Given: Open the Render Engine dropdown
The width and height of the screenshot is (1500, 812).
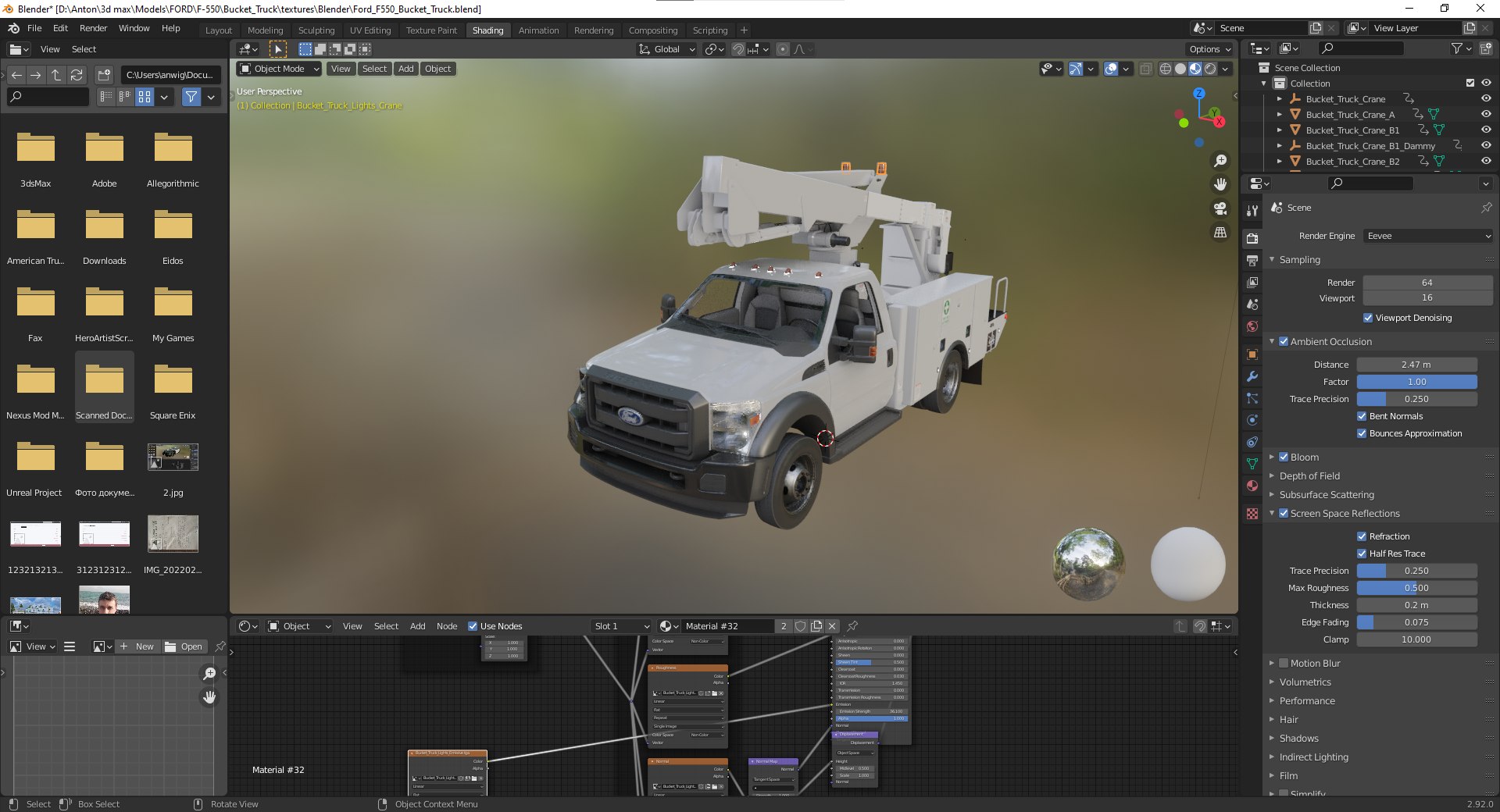Looking at the screenshot, I should click(x=1428, y=236).
